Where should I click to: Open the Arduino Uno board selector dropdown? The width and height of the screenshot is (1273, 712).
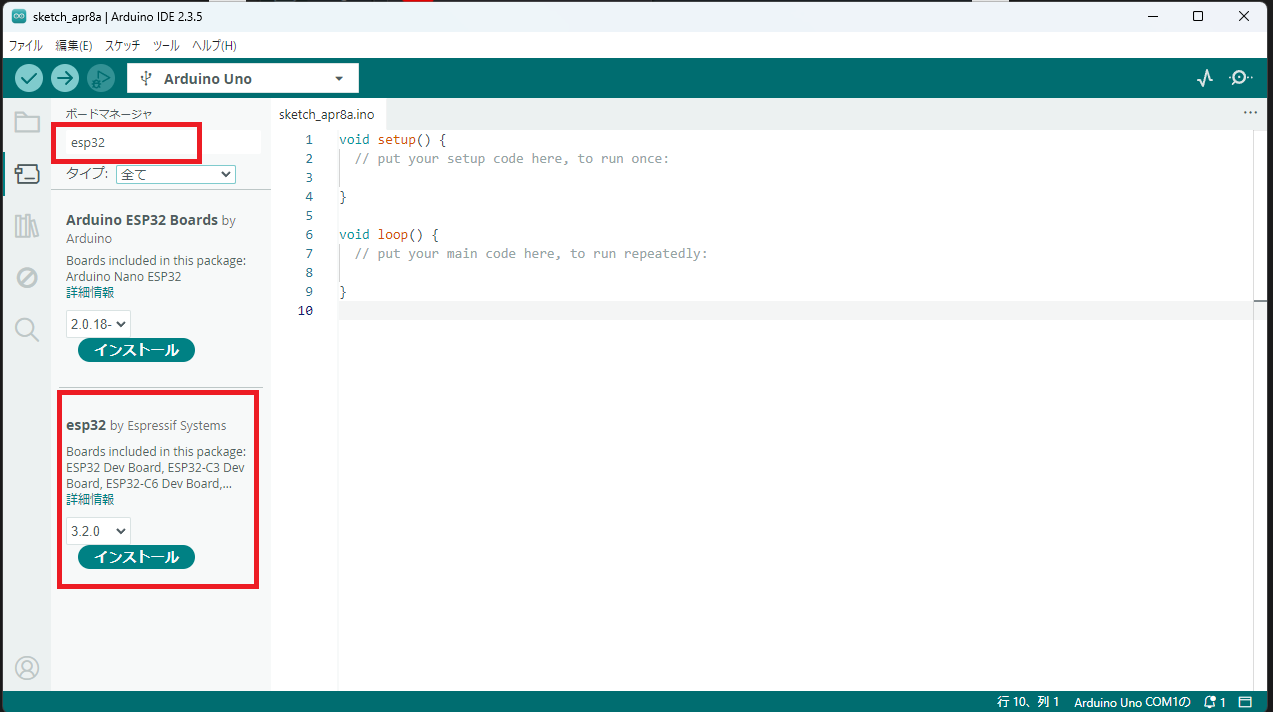click(242, 77)
